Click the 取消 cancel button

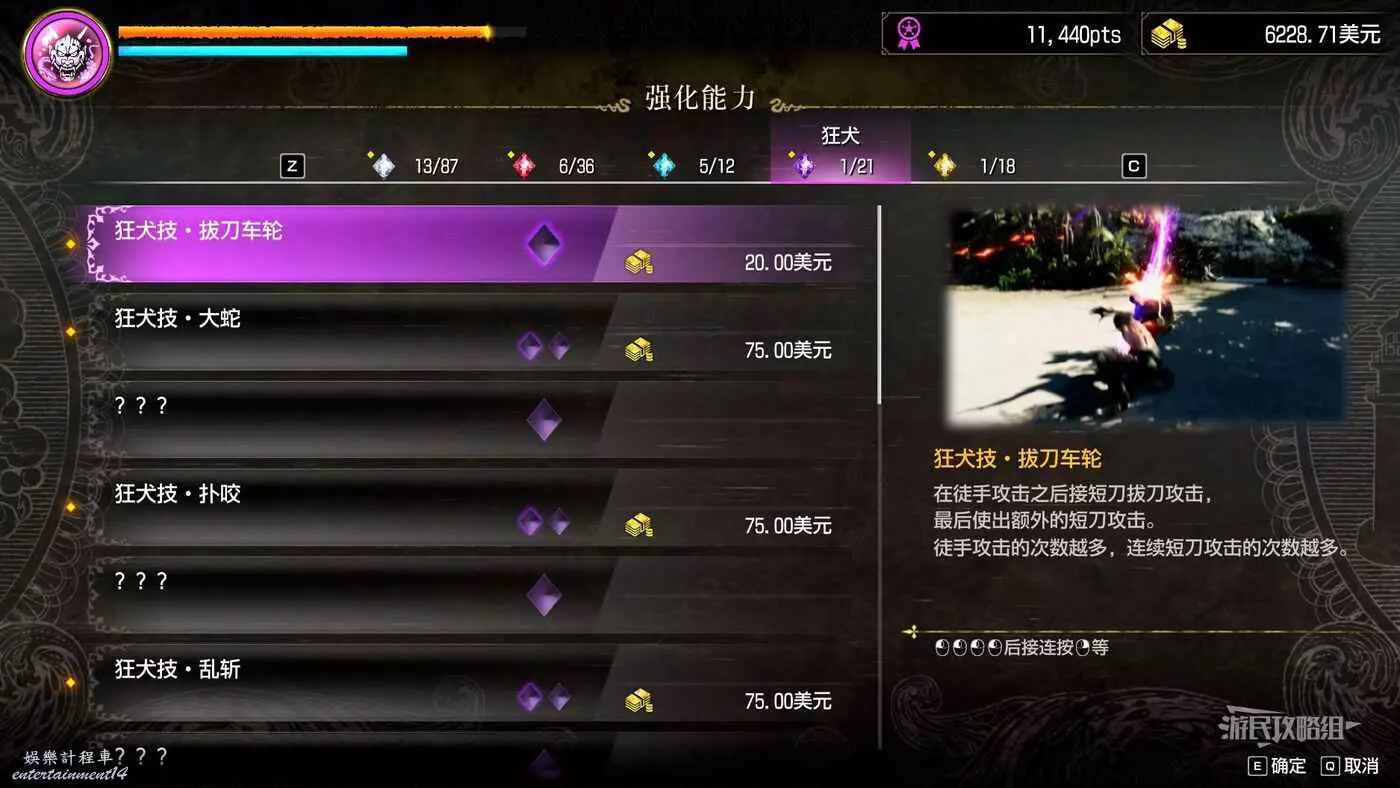coord(1350,766)
